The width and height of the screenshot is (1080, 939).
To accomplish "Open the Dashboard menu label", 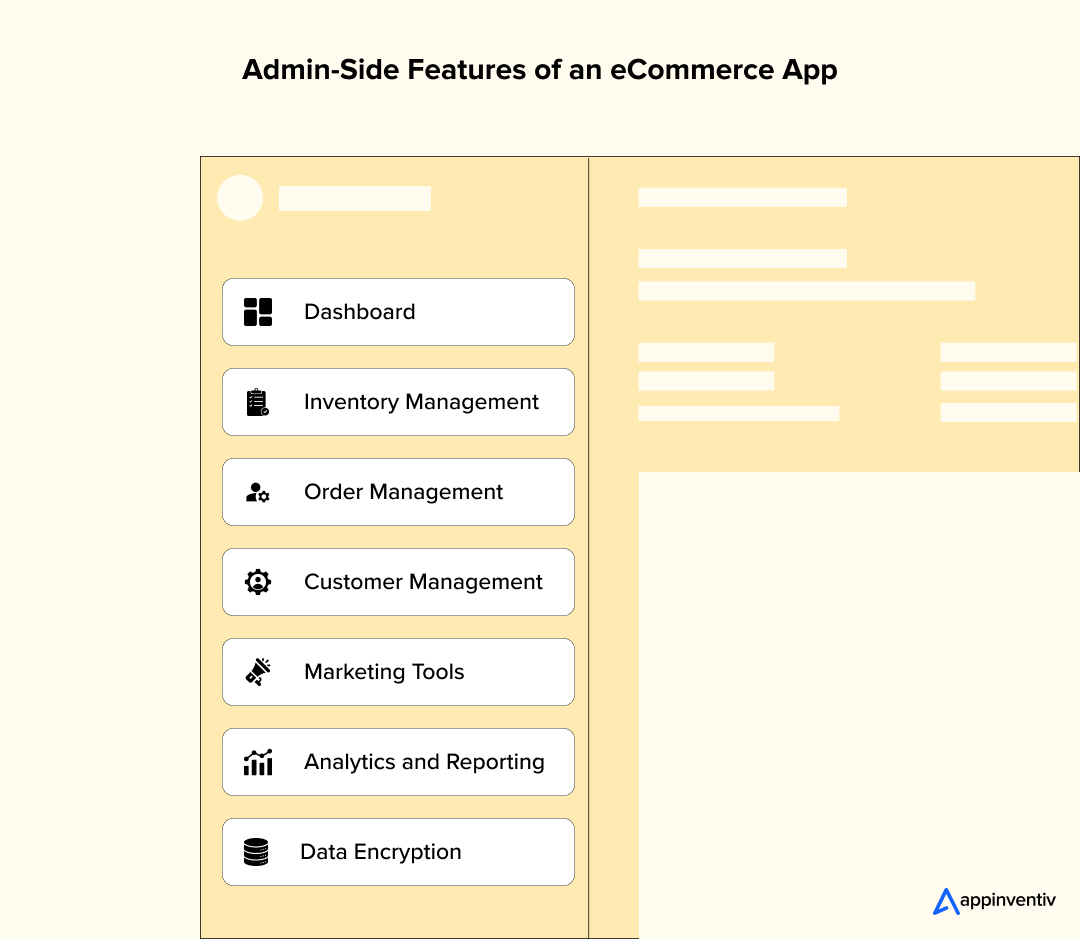I will point(359,312).
